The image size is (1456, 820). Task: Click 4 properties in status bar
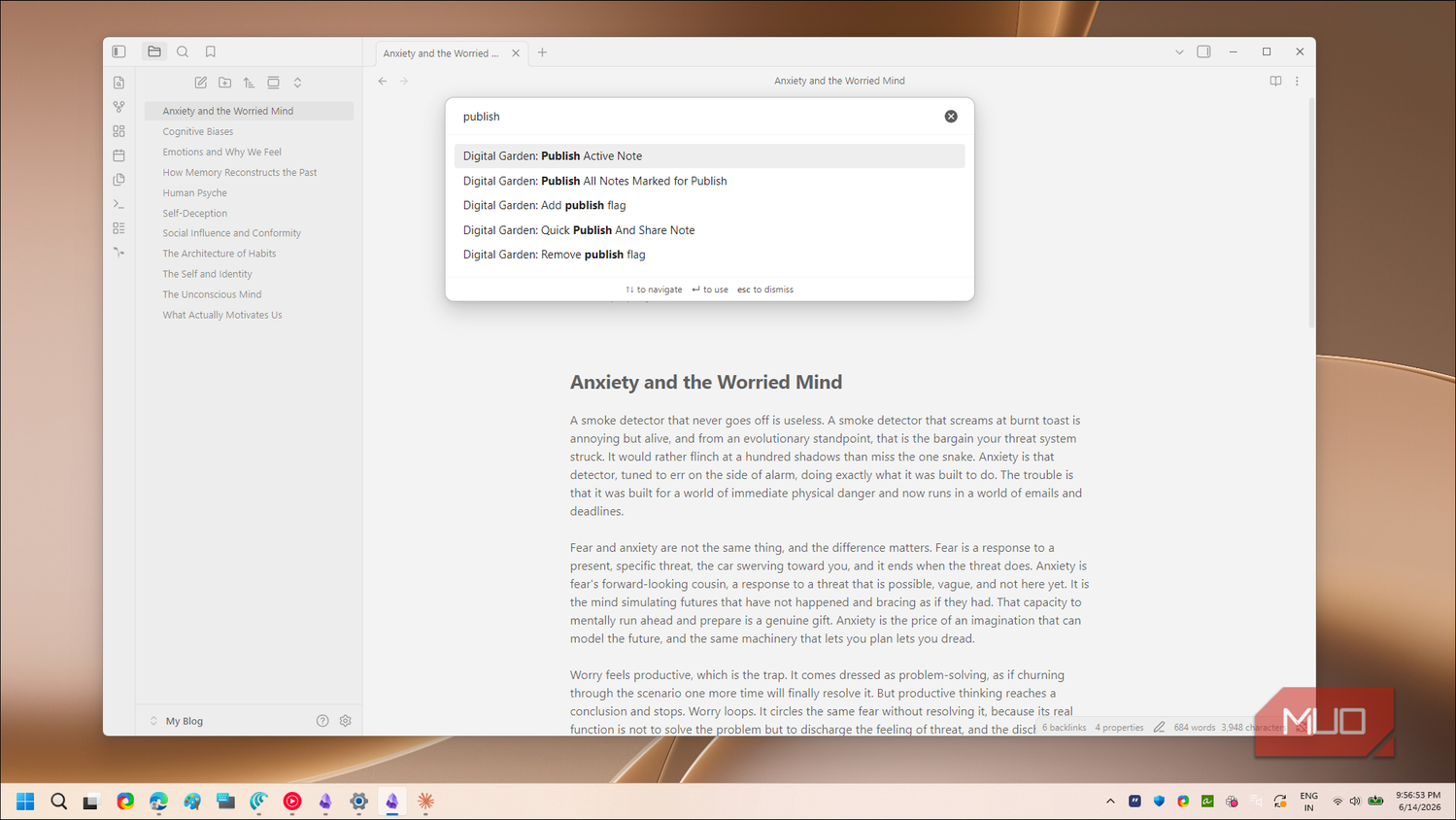click(x=1119, y=727)
